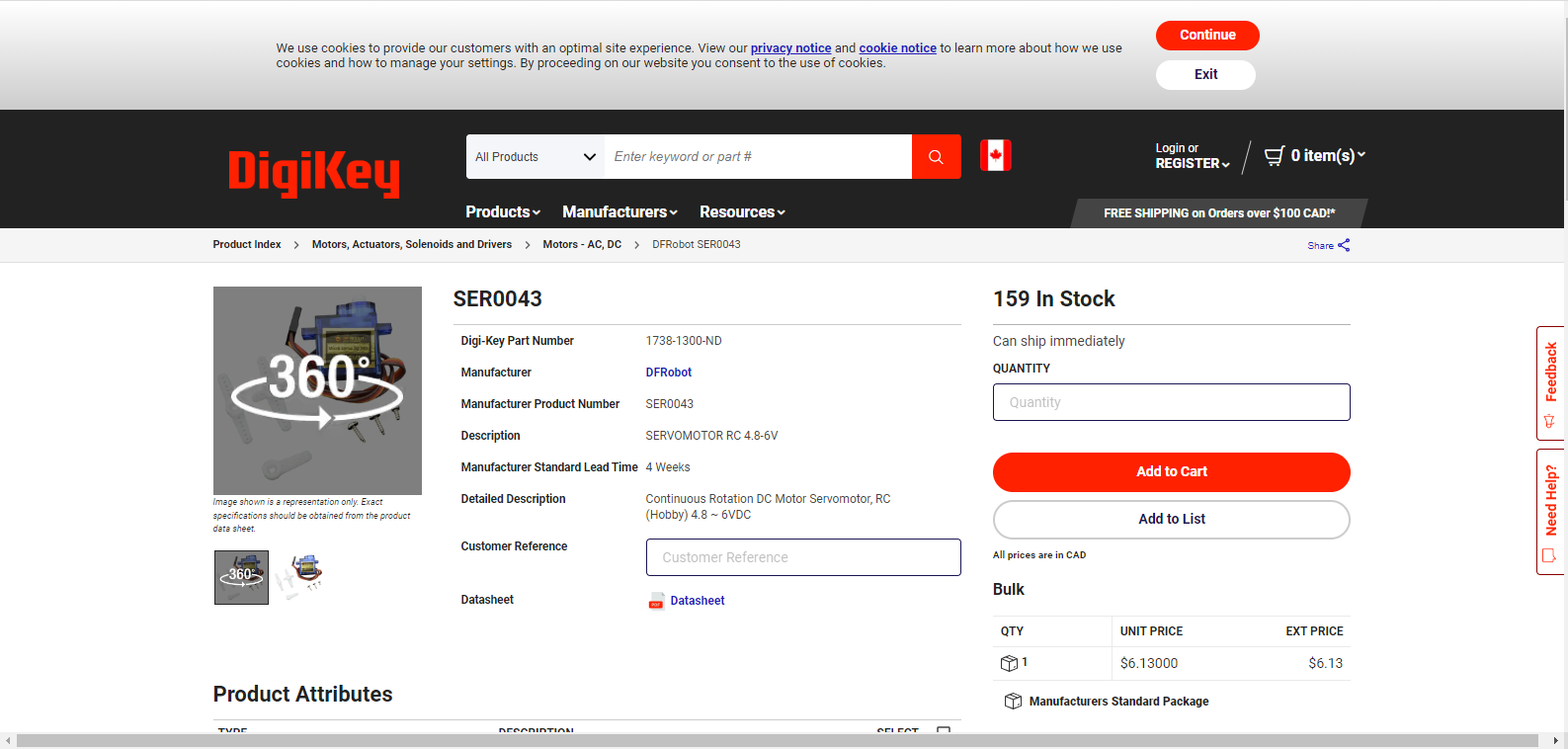This screenshot has width=1568, height=749.
Task: Click the horizontal scrollbar track
Action: click(778, 741)
